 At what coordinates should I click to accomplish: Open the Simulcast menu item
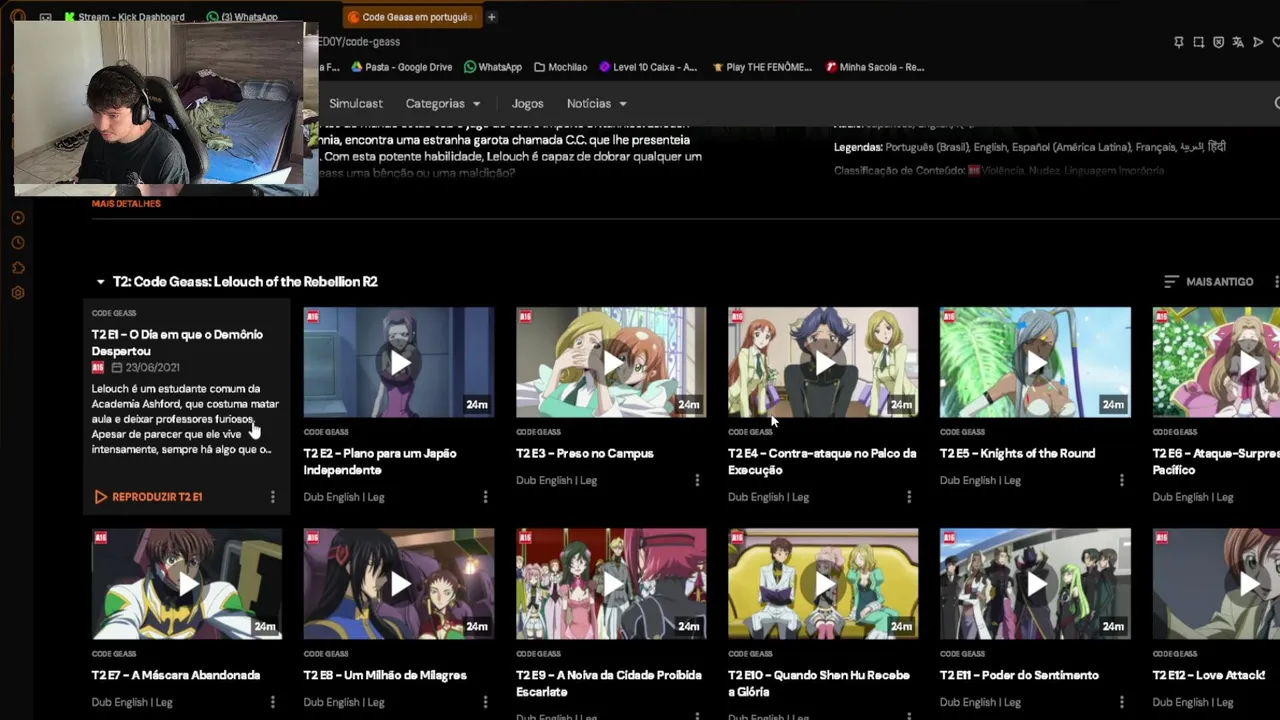tap(356, 104)
